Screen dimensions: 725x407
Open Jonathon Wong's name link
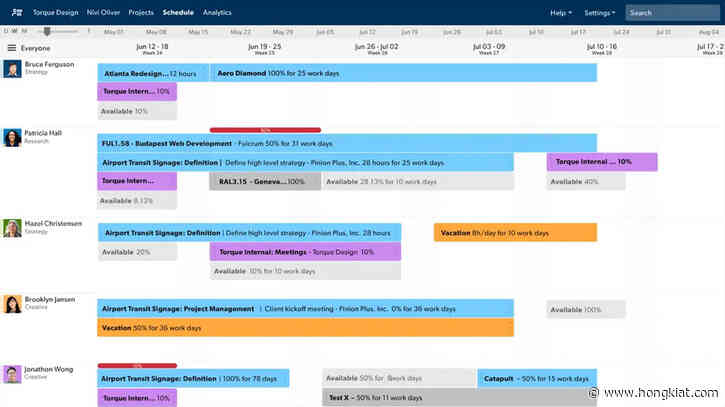point(49,369)
